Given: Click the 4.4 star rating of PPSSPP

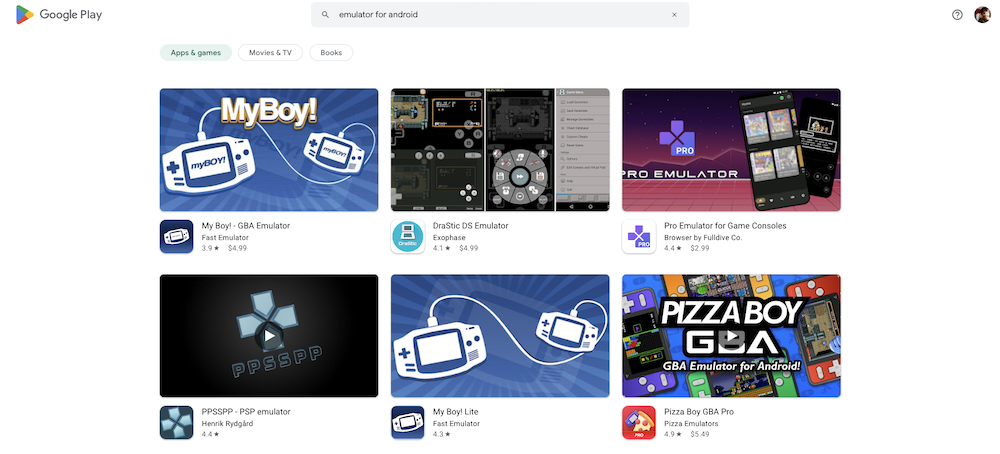Looking at the screenshot, I should pyautogui.click(x=210, y=434).
